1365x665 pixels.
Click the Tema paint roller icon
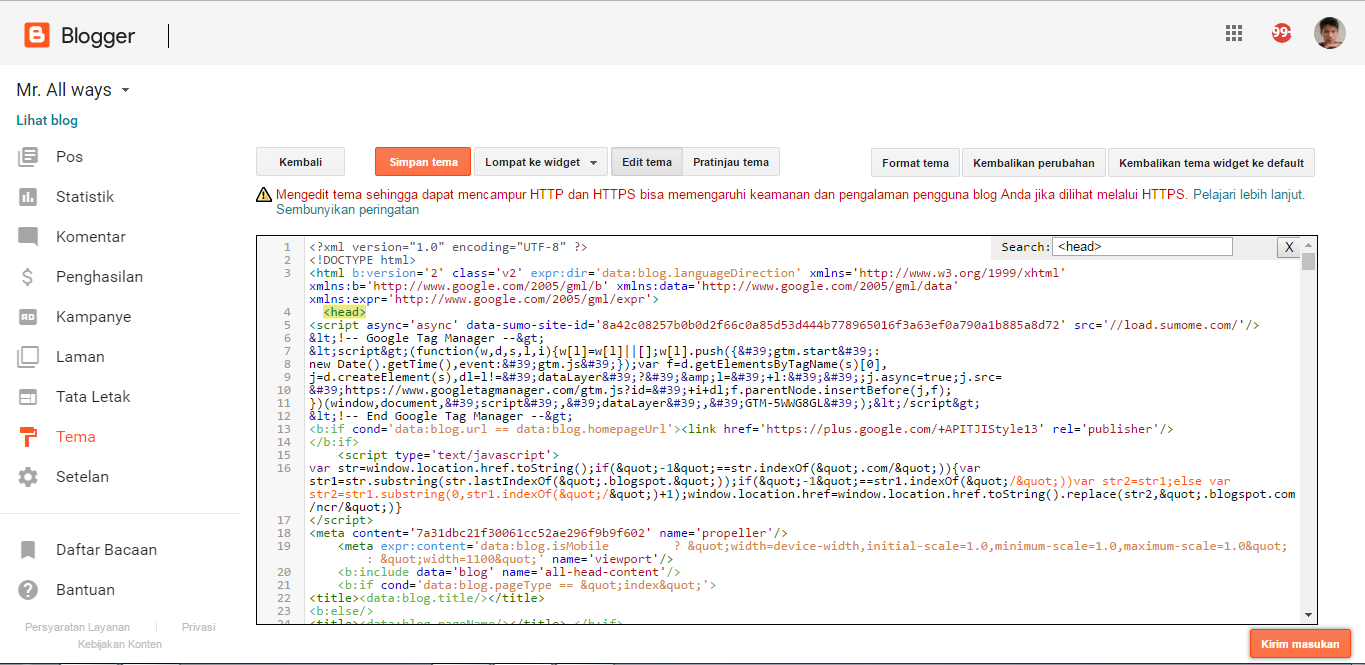[x=28, y=437]
